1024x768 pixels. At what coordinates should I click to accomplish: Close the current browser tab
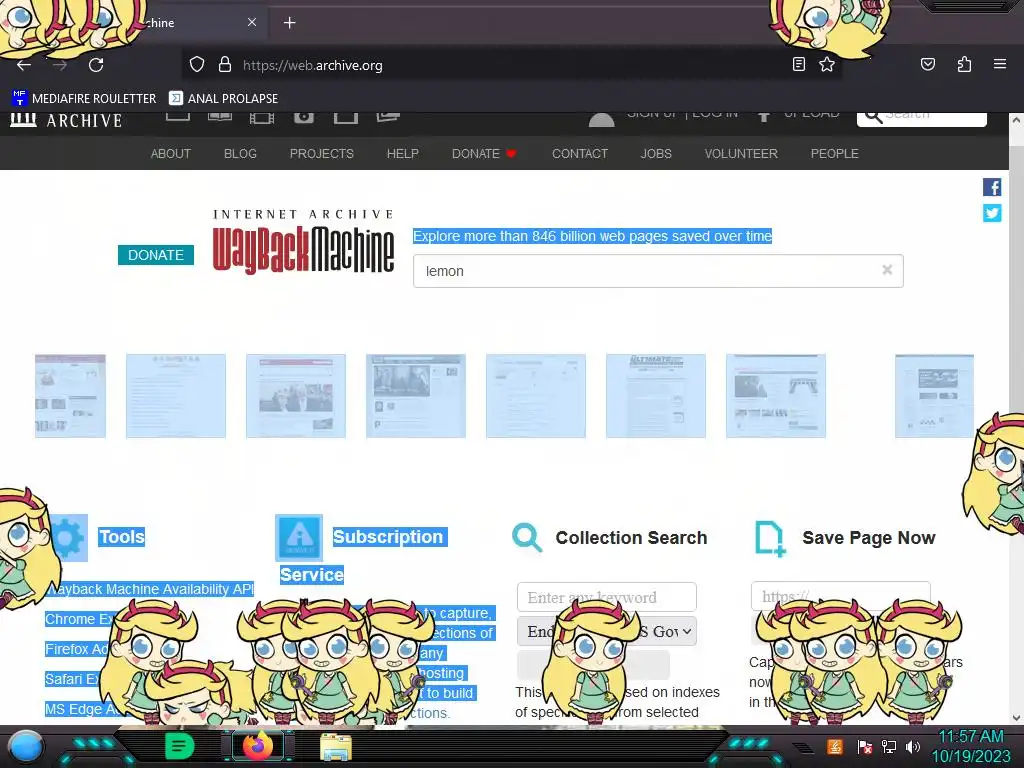251,22
